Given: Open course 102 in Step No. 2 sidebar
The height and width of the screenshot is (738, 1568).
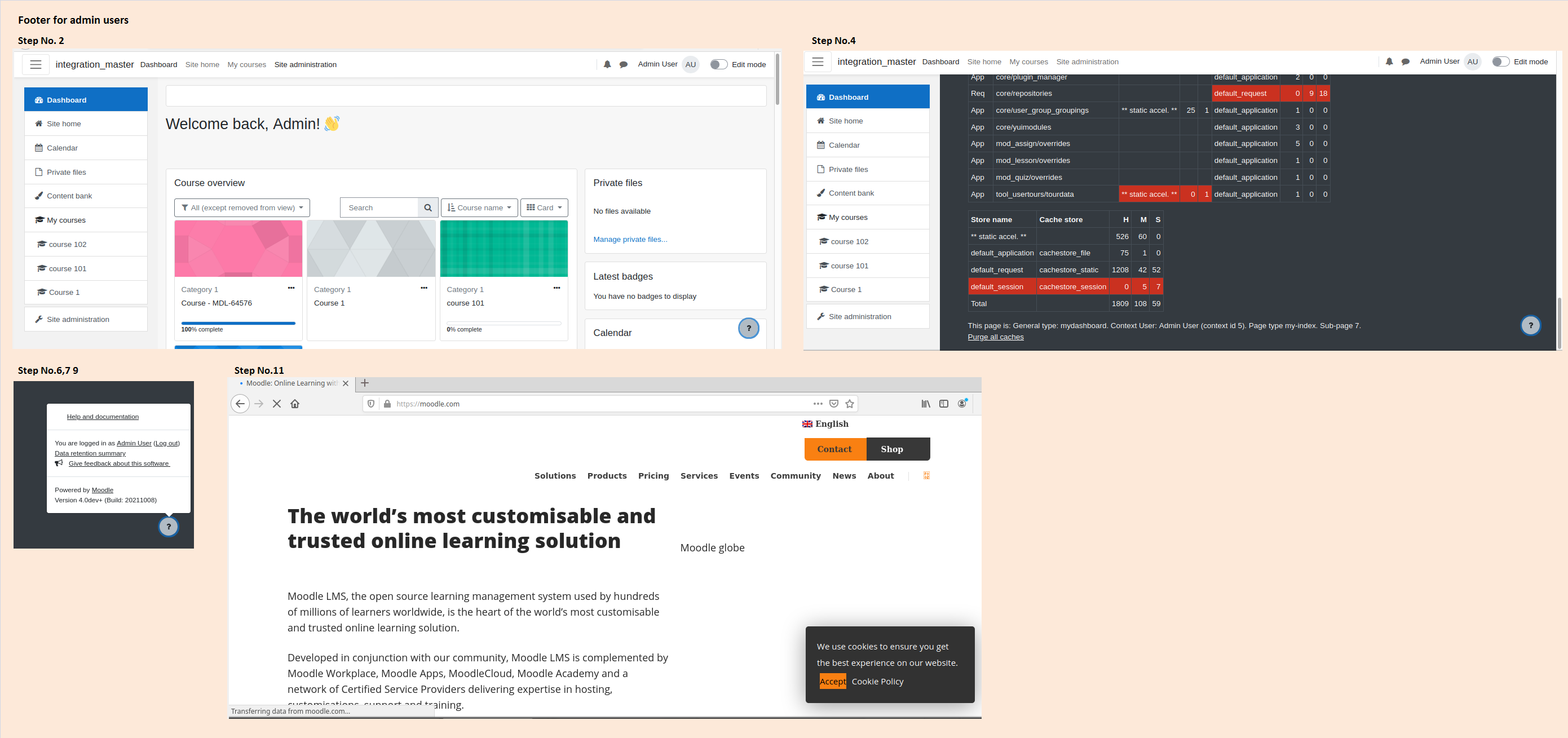Looking at the screenshot, I should (86, 244).
